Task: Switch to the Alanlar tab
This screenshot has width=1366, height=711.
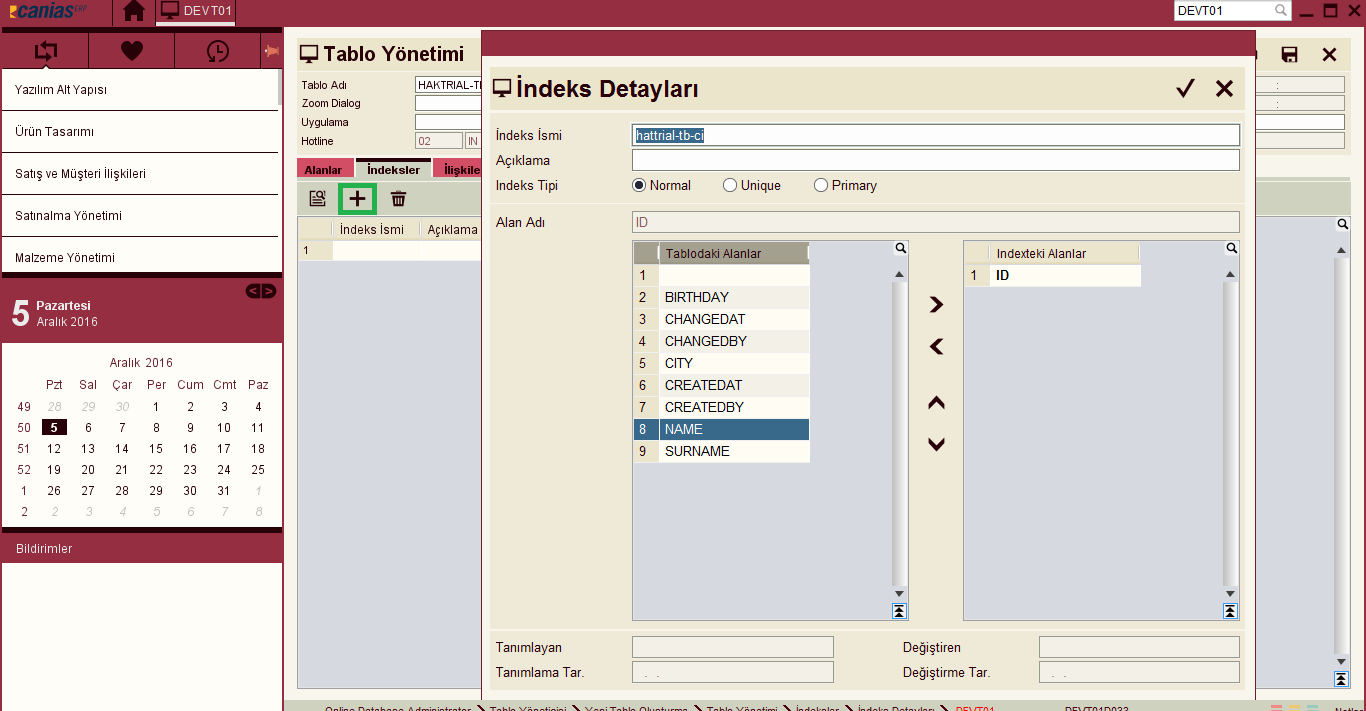Action: point(323,170)
